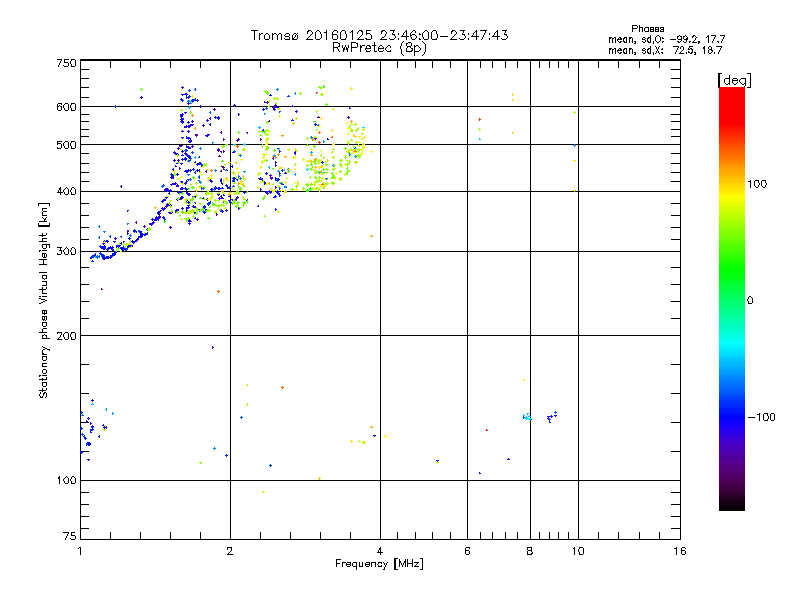
Task: Click the x-axis tick label '4'
Action: (380, 551)
